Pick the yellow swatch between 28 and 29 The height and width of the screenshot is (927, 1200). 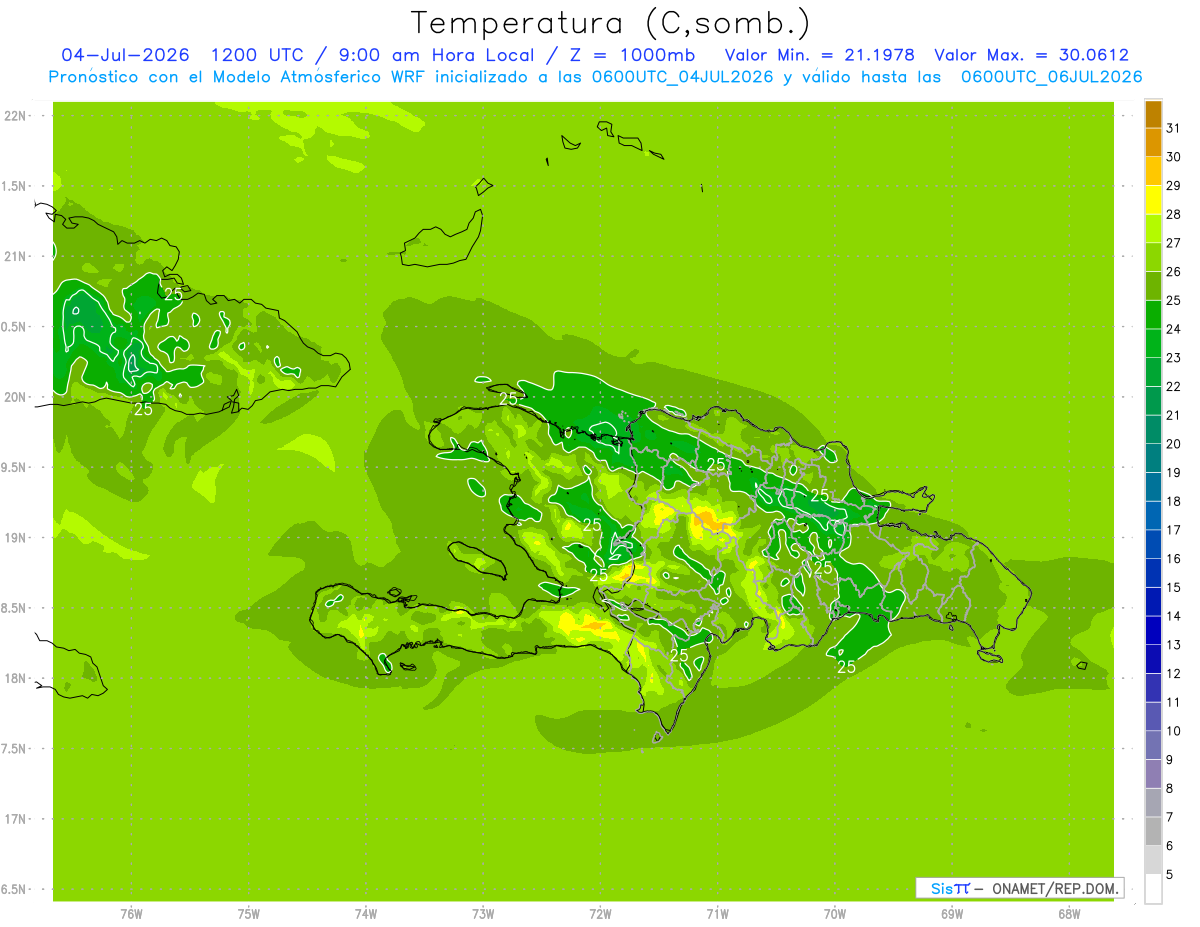coord(1153,201)
